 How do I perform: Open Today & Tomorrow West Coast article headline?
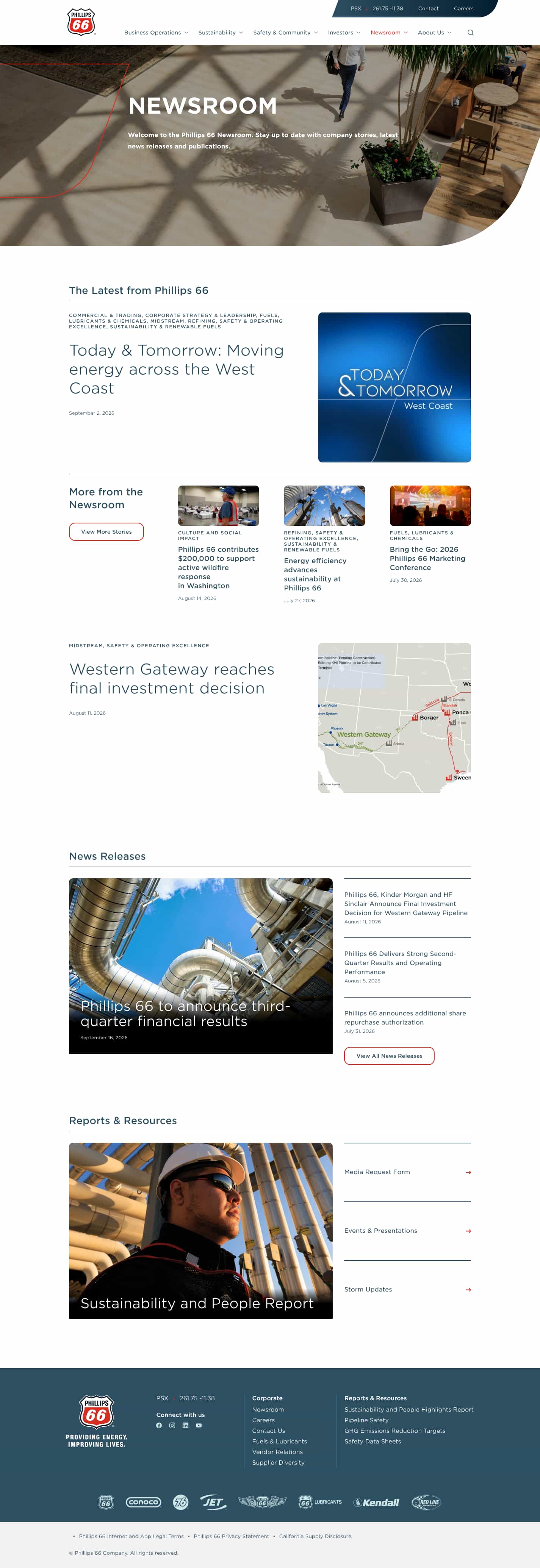point(177,370)
